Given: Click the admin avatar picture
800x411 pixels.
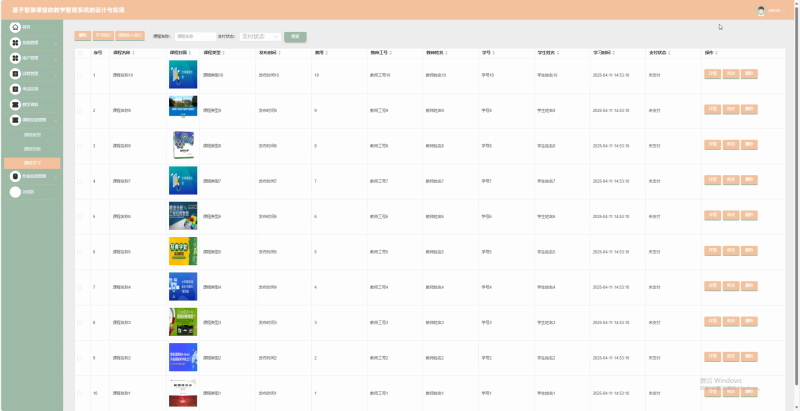Looking at the screenshot, I should pyautogui.click(x=761, y=11).
